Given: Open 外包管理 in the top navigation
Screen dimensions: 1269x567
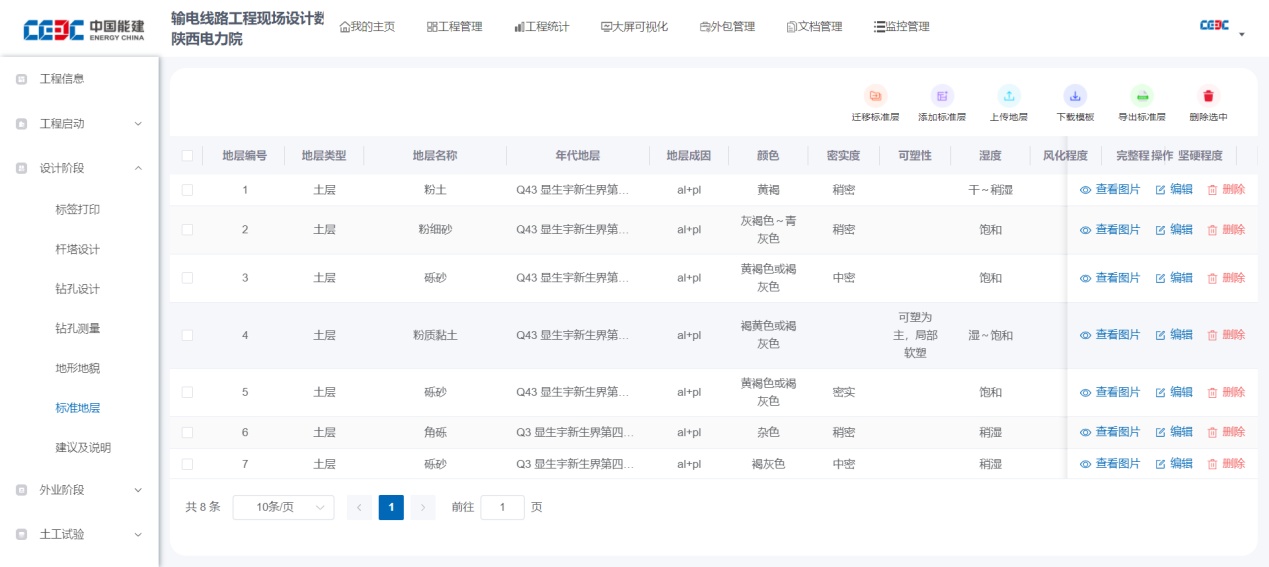Looking at the screenshot, I should click(727, 27).
